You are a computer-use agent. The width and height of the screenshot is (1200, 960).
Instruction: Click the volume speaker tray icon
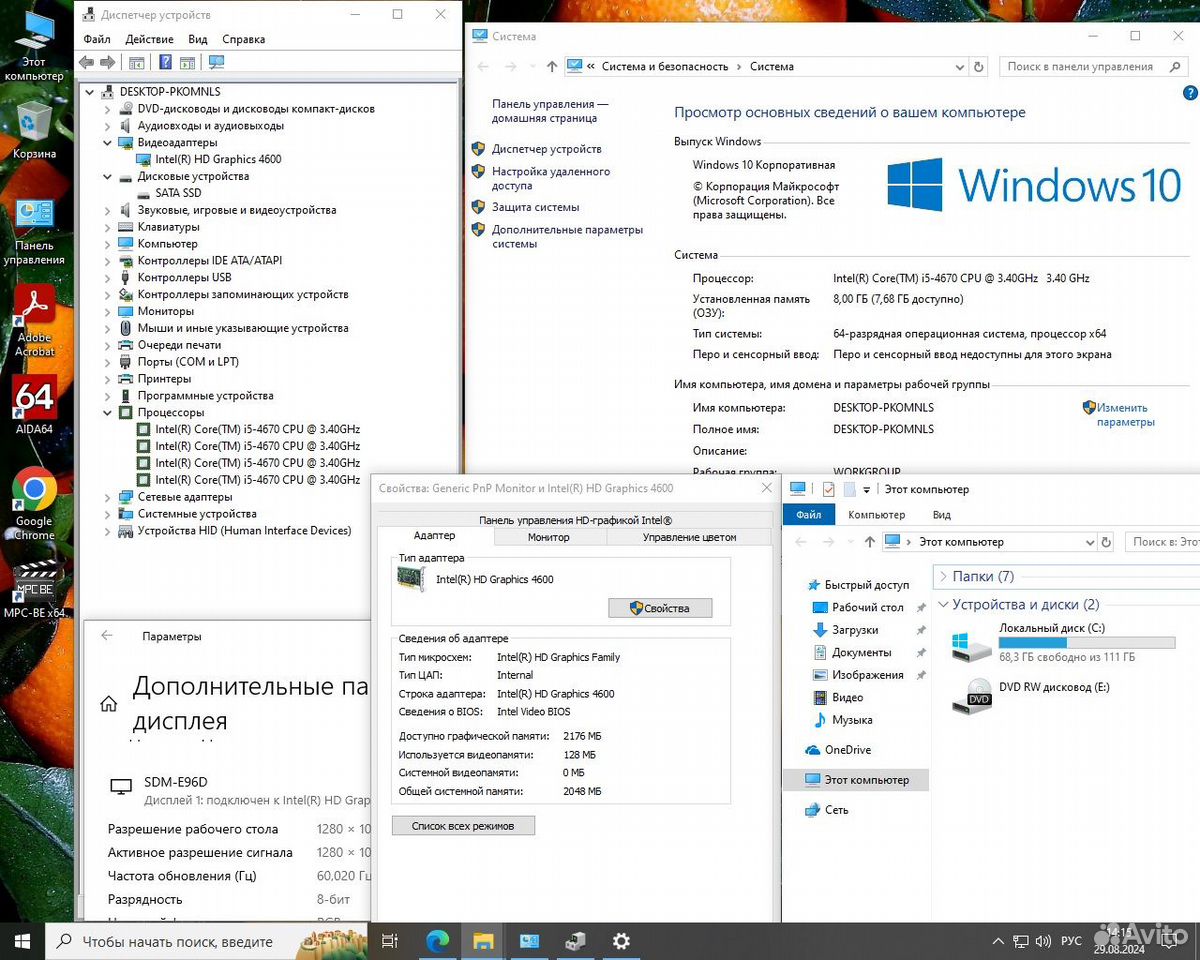[1044, 941]
